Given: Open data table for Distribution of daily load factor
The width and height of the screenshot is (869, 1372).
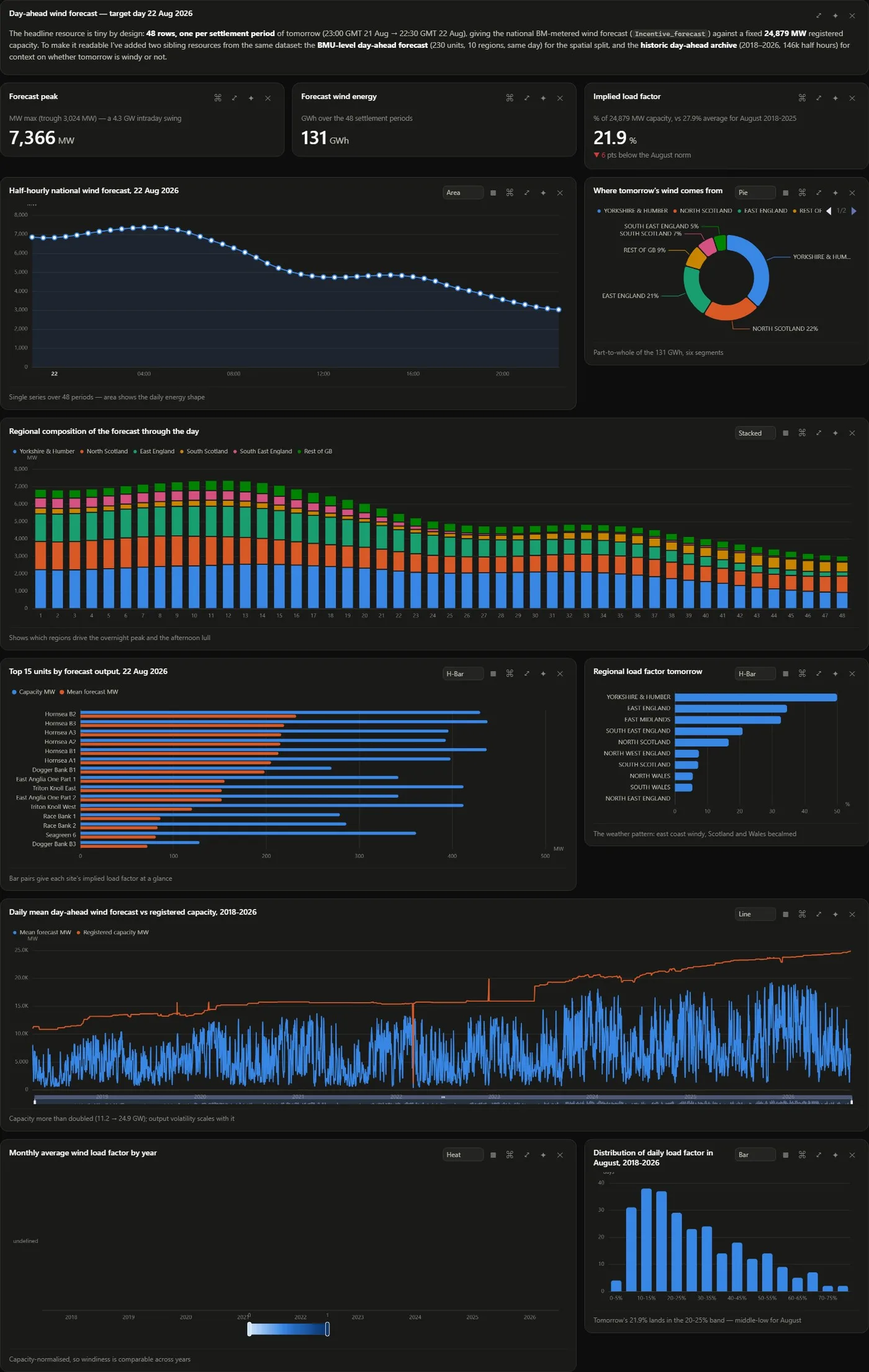Looking at the screenshot, I should pos(785,1155).
